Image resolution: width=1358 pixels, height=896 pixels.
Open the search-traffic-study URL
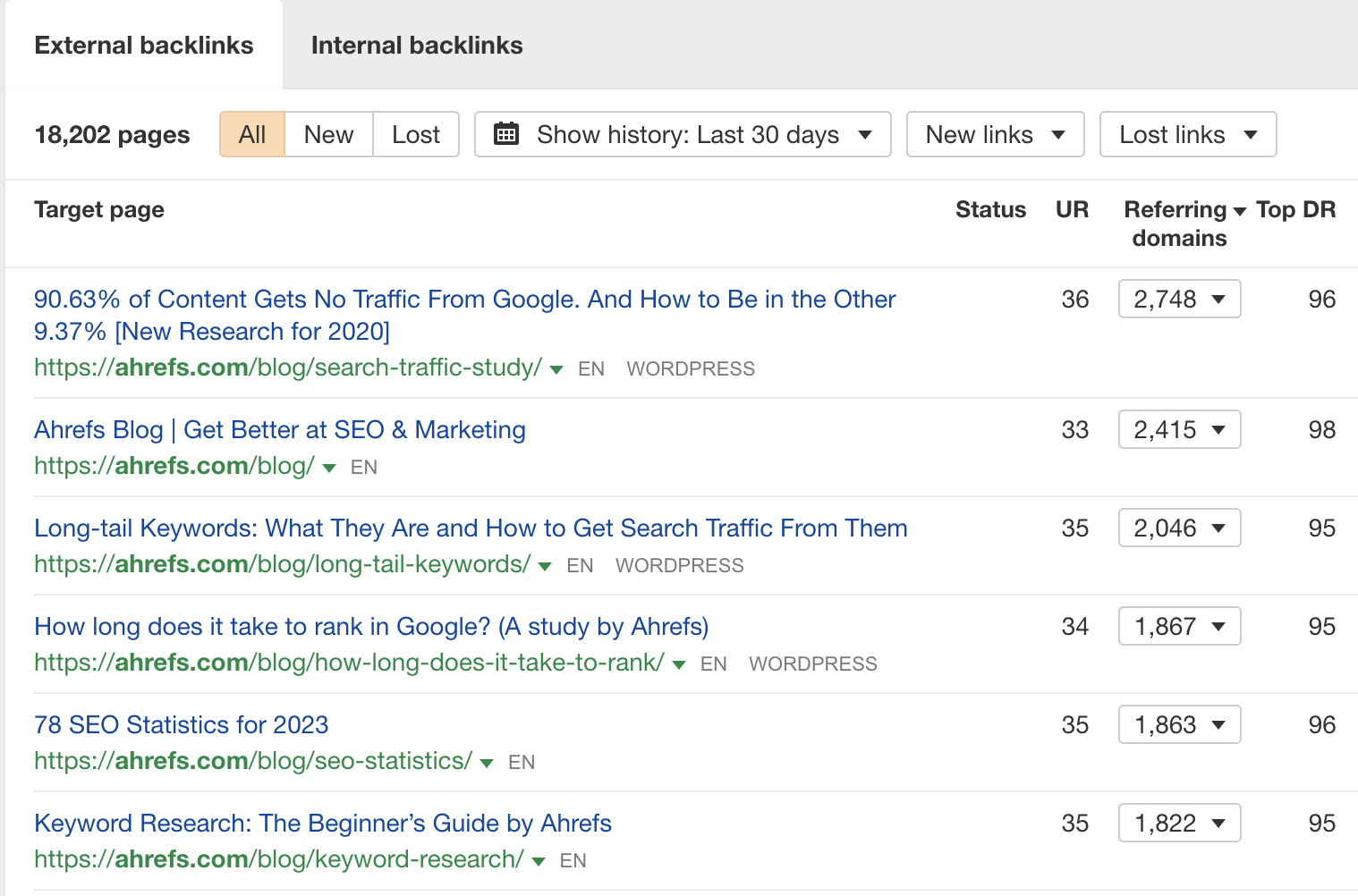(288, 368)
